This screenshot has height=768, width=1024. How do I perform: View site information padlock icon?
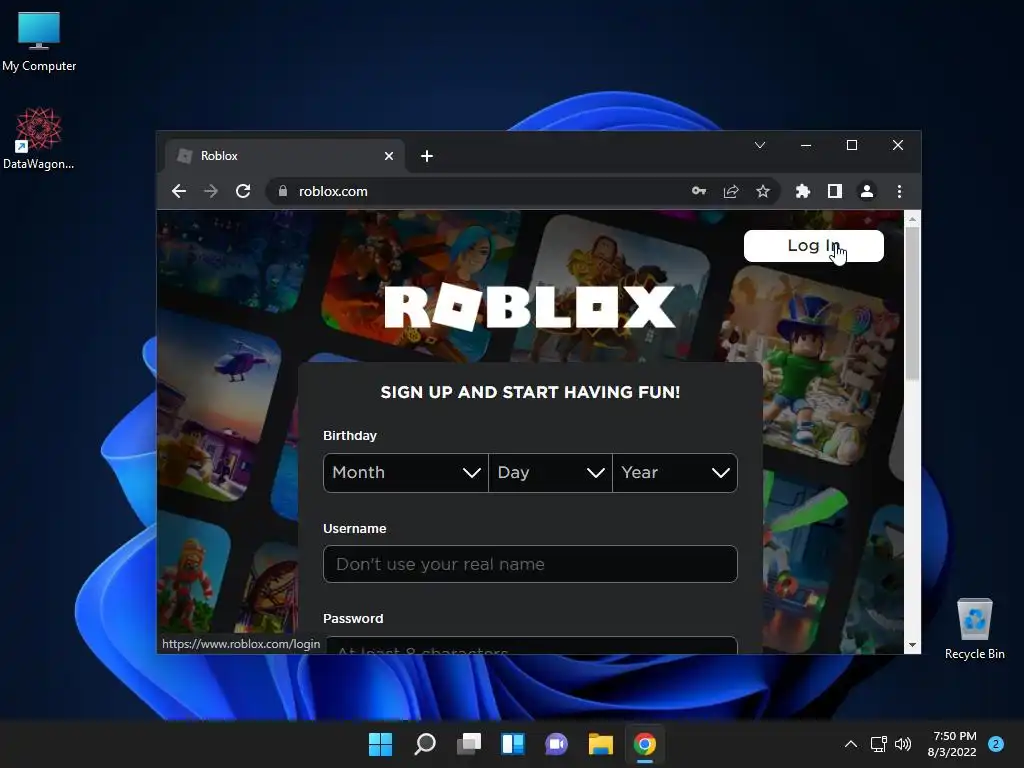click(283, 191)
